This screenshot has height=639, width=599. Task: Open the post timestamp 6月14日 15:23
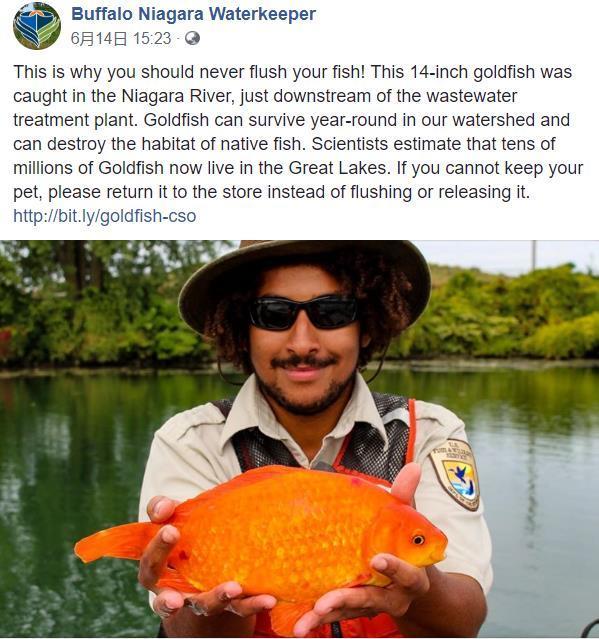tap(121, 39)
